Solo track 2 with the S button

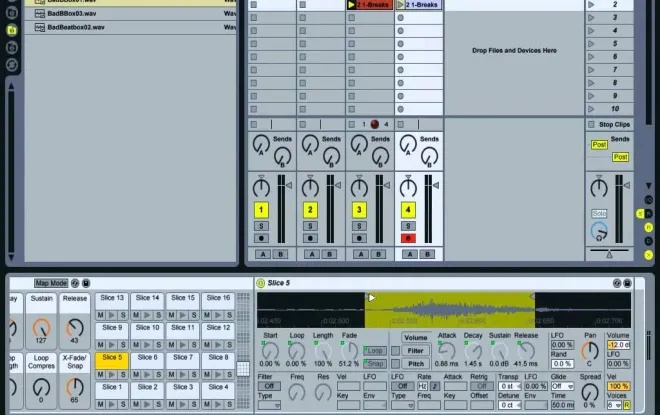[310, 226]
